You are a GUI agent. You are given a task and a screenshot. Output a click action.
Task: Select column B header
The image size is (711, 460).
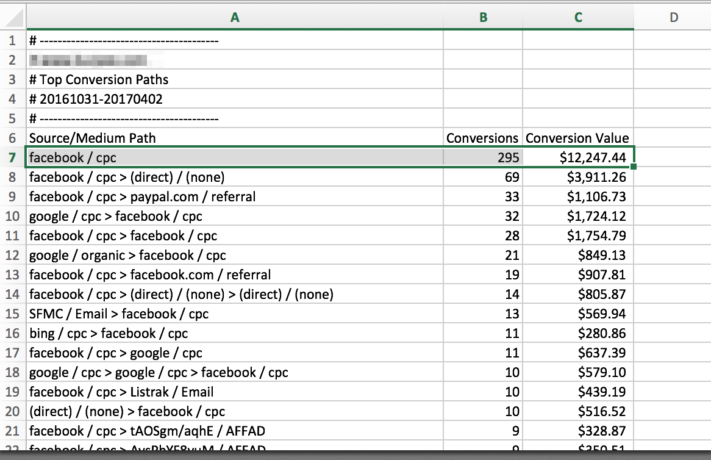tap(483, 17)
